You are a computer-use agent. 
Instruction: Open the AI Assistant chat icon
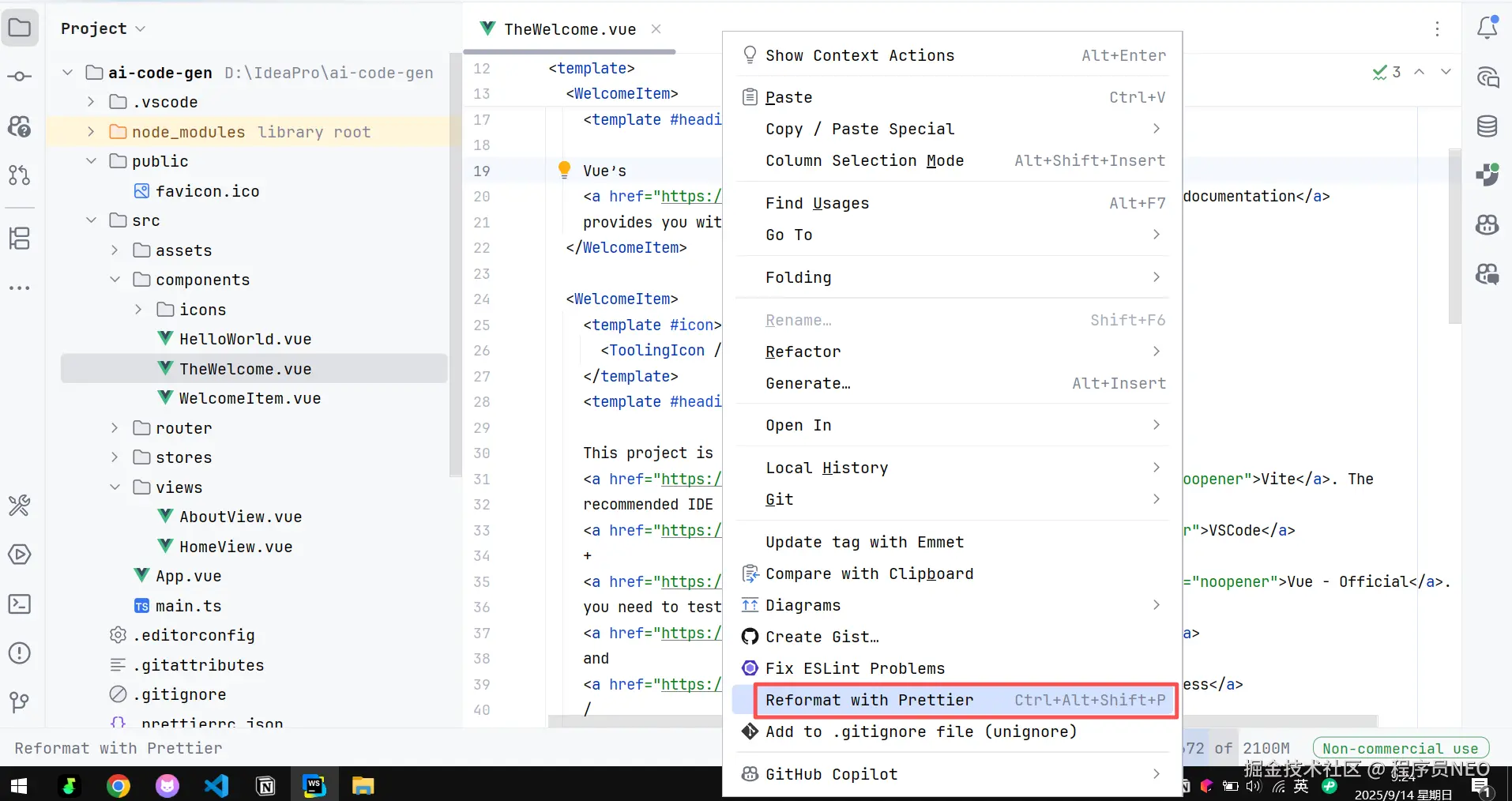point(1488,77)
